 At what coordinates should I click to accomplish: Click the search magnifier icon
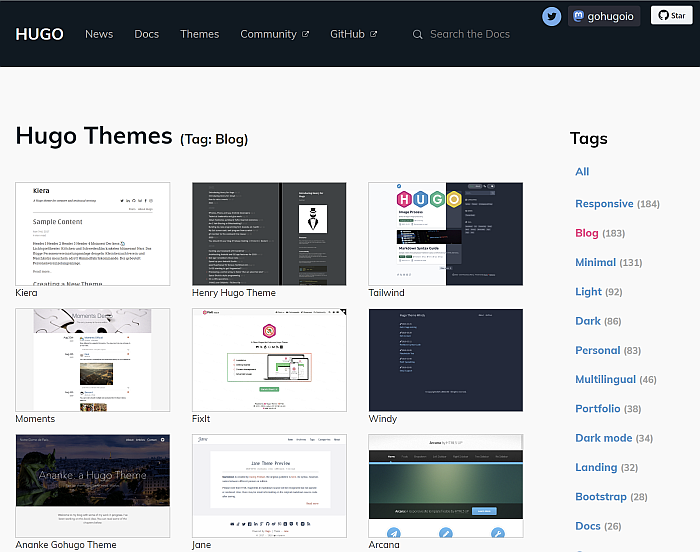click(x=417, y=34)
